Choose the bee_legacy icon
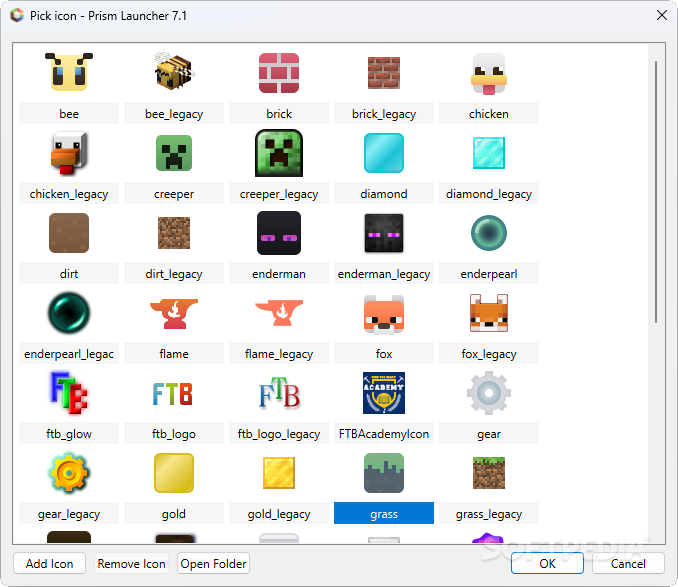 (174, 72)
